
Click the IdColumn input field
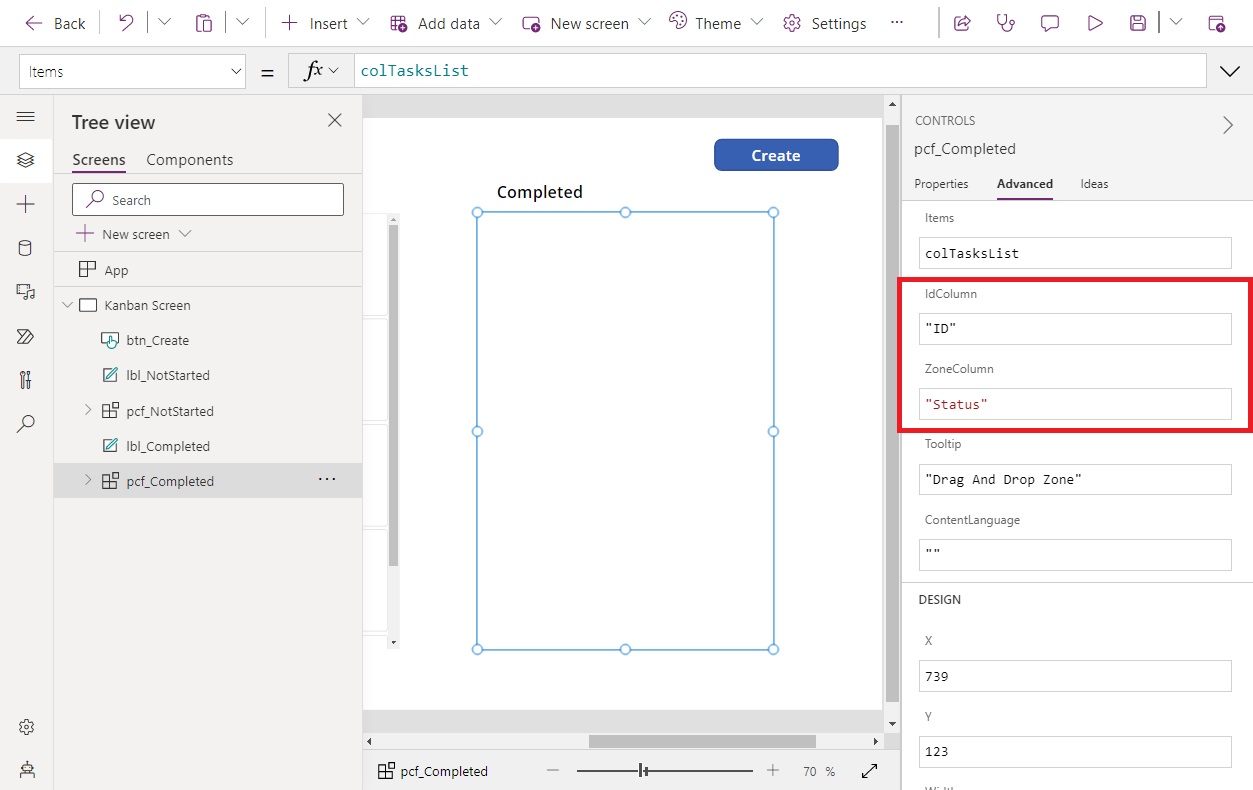pos(1074,328)
